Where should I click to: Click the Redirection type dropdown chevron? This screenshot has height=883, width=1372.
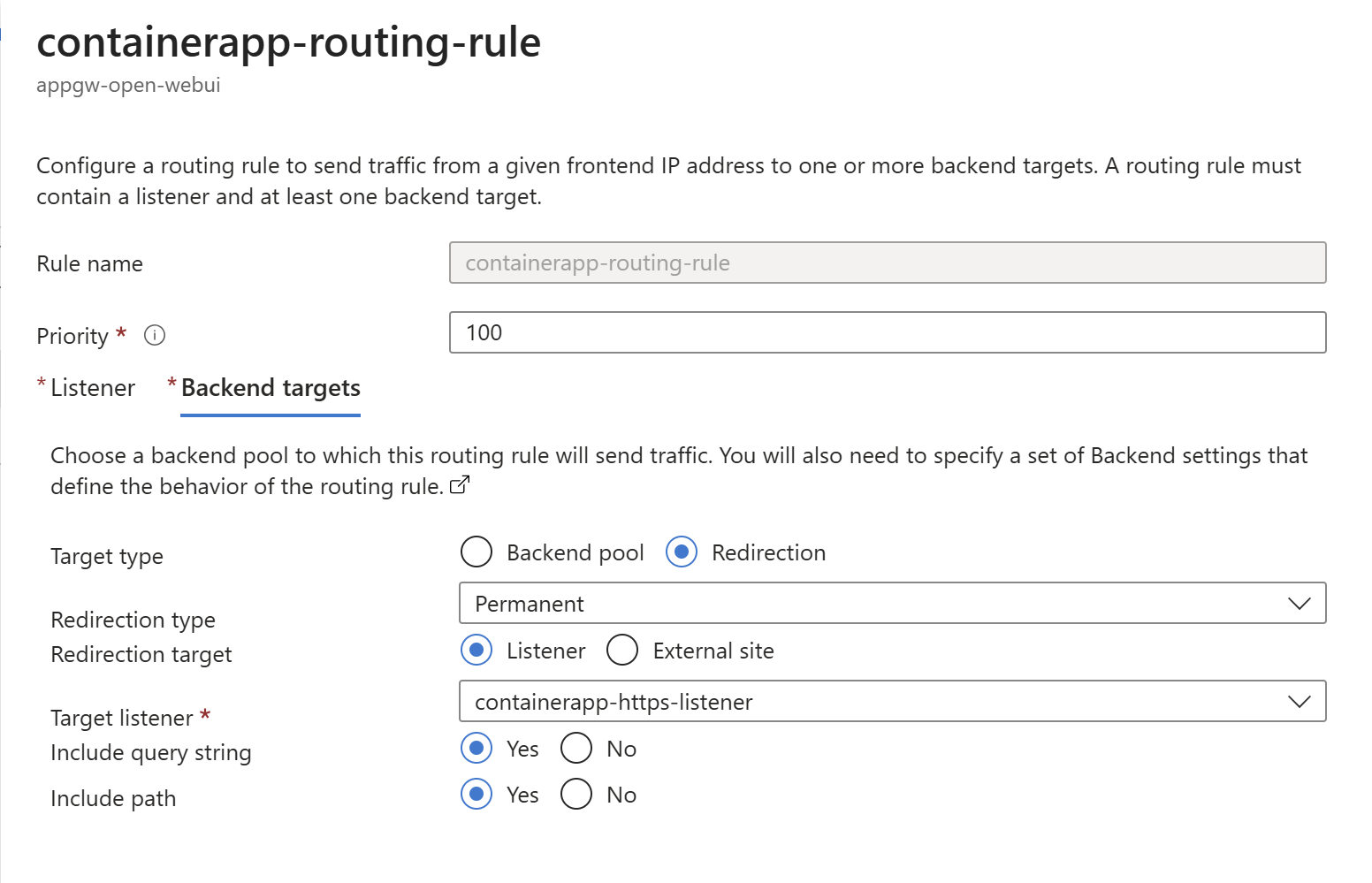click(1299, 604)
